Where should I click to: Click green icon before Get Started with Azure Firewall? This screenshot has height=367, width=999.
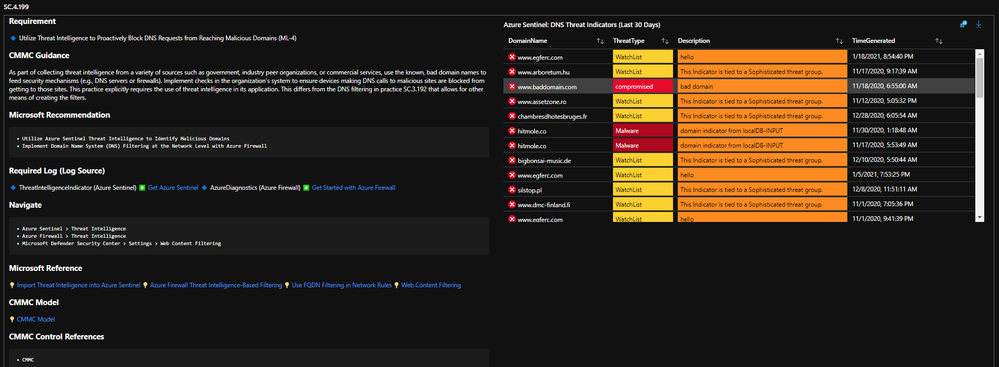[306, 187]
